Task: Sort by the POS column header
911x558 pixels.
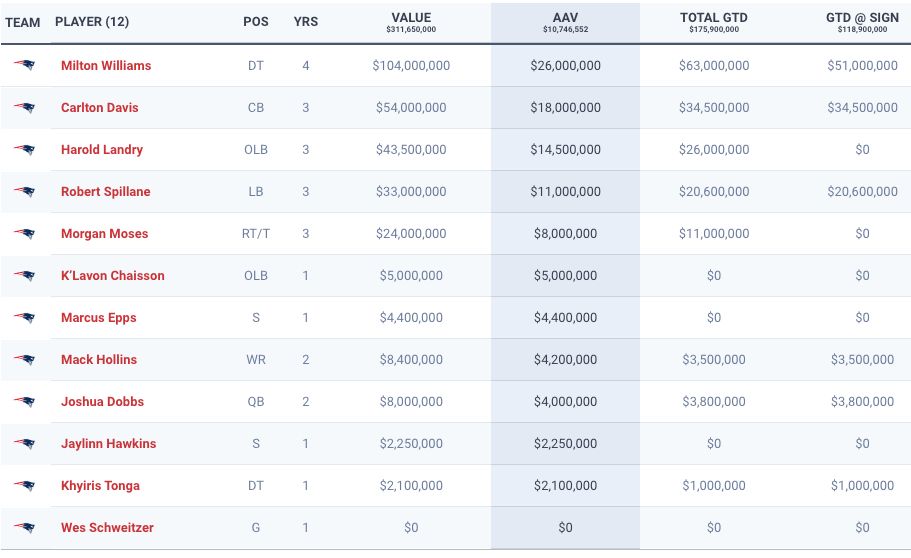Action: (x=256, y=22)
